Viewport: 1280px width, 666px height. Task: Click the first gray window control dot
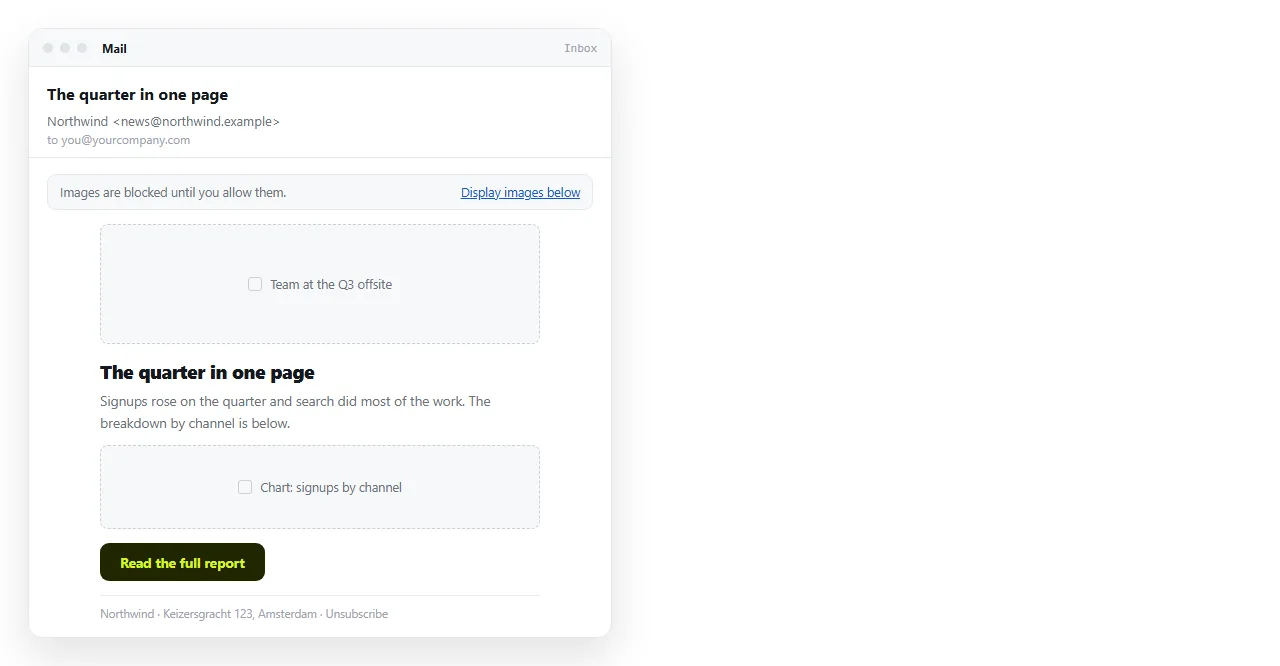[x=48, y=48]
